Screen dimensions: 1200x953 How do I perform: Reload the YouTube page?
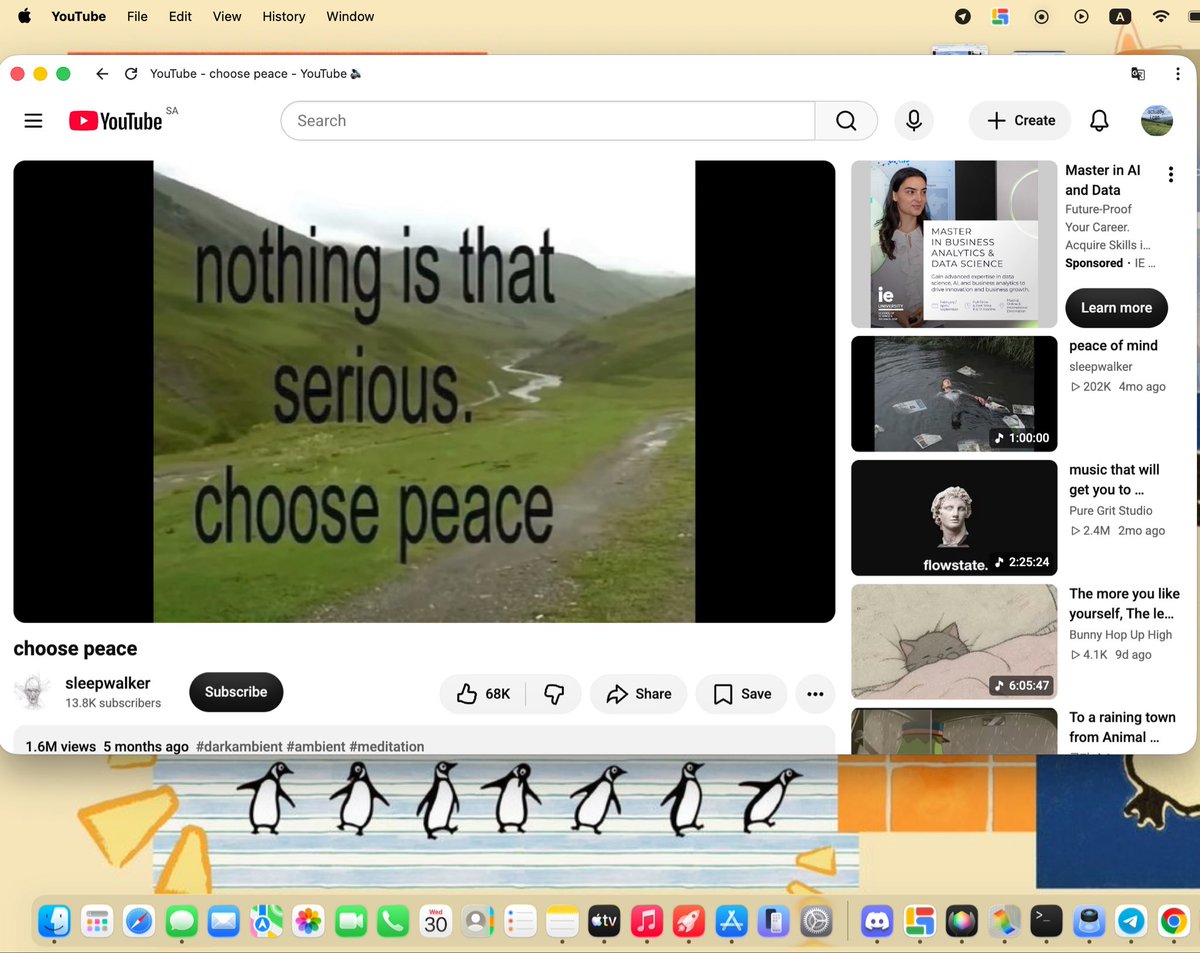pyautogui.click(x=131, y=74)
